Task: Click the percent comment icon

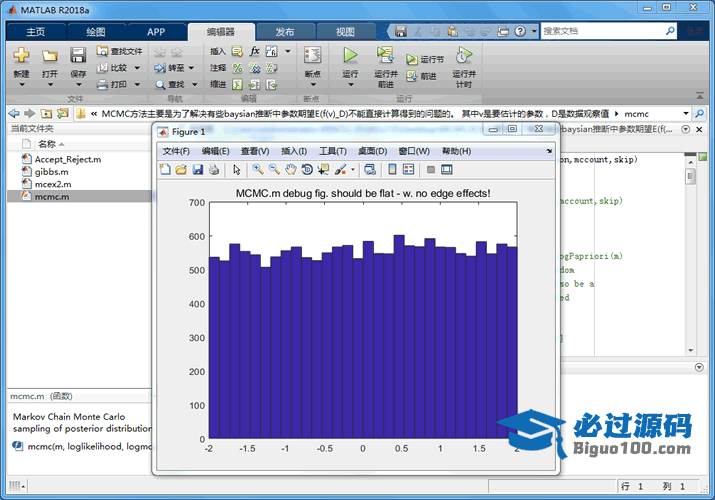Action: (238, 68)
